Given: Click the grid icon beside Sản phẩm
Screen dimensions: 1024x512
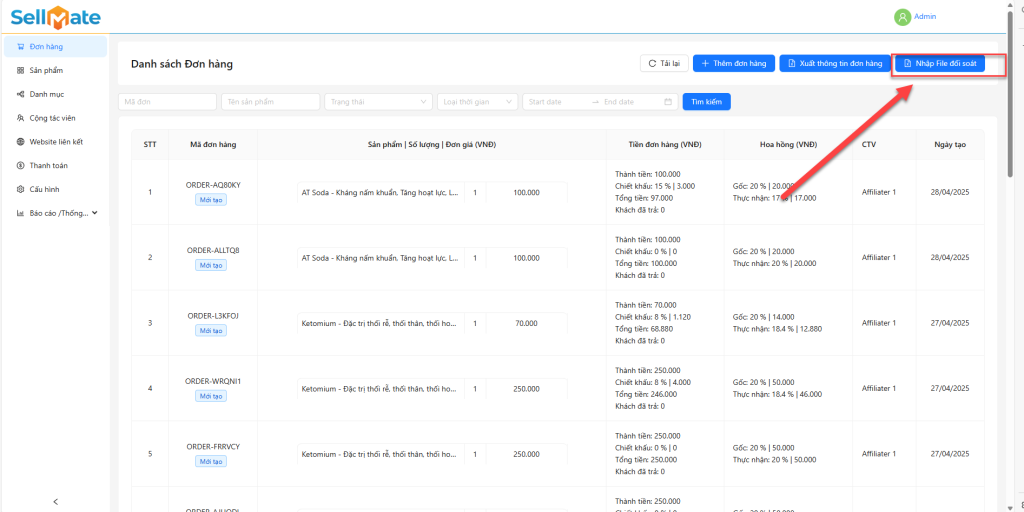Looking at the screenshot, I should [x=21, y=70].
